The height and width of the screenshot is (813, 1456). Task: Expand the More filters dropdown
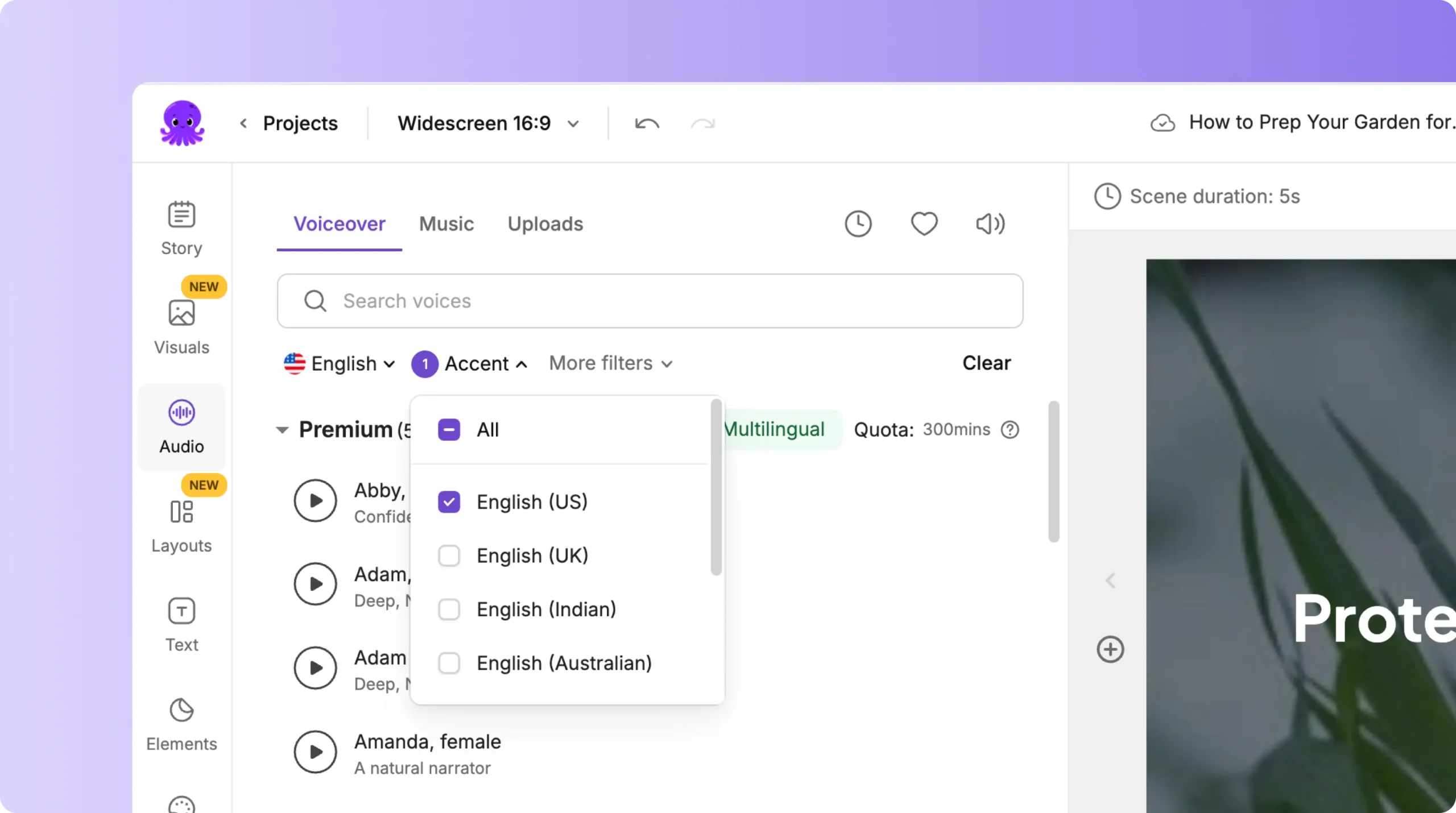tap(611, 363)
